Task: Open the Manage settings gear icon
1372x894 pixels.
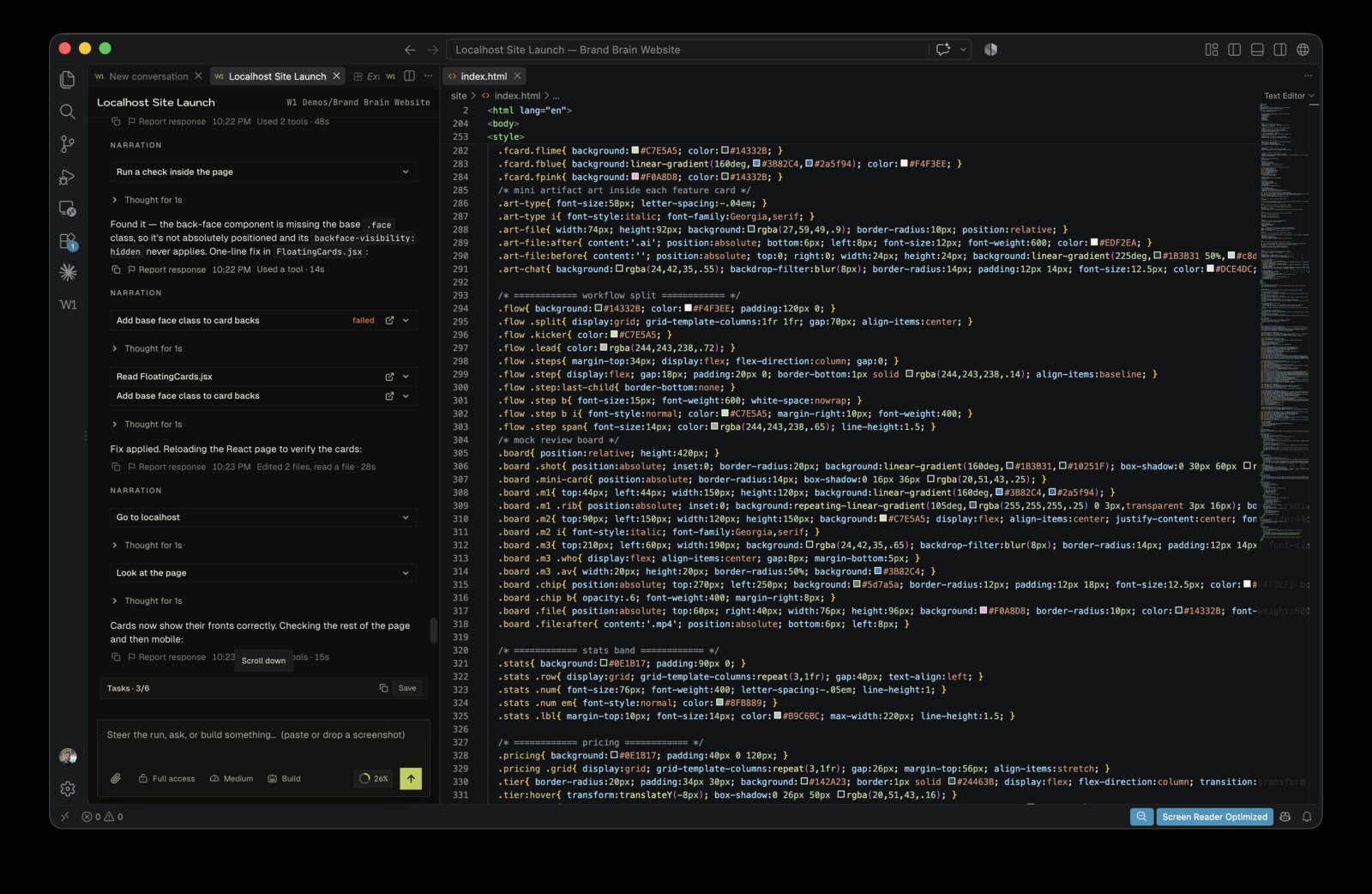Action: 68,788
